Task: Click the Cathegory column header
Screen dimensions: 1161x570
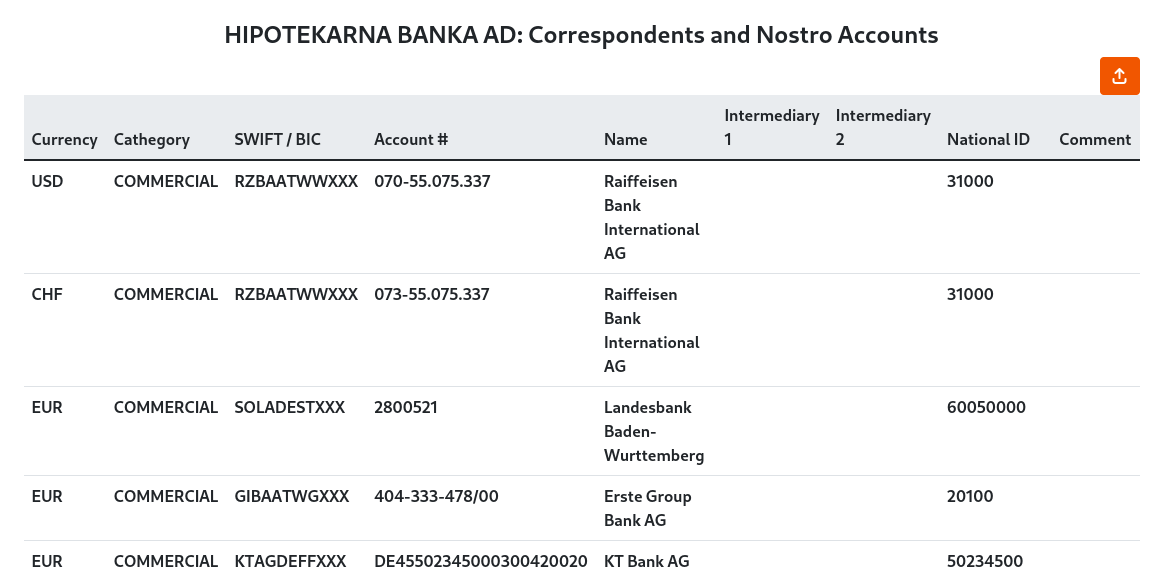Action: tap(151, 139)
